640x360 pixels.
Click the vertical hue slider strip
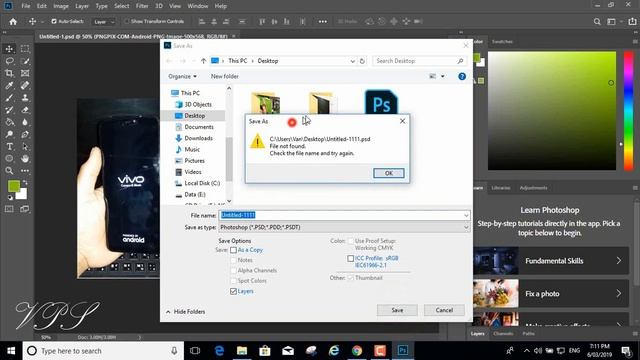(628, 111)
